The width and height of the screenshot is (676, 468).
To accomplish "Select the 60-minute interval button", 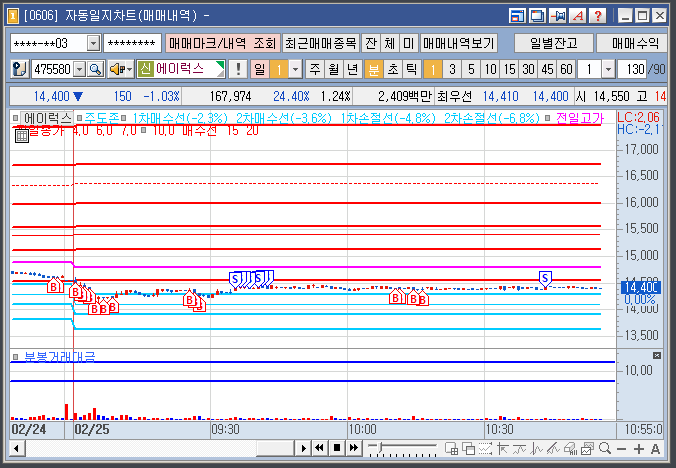I will 566,69.
